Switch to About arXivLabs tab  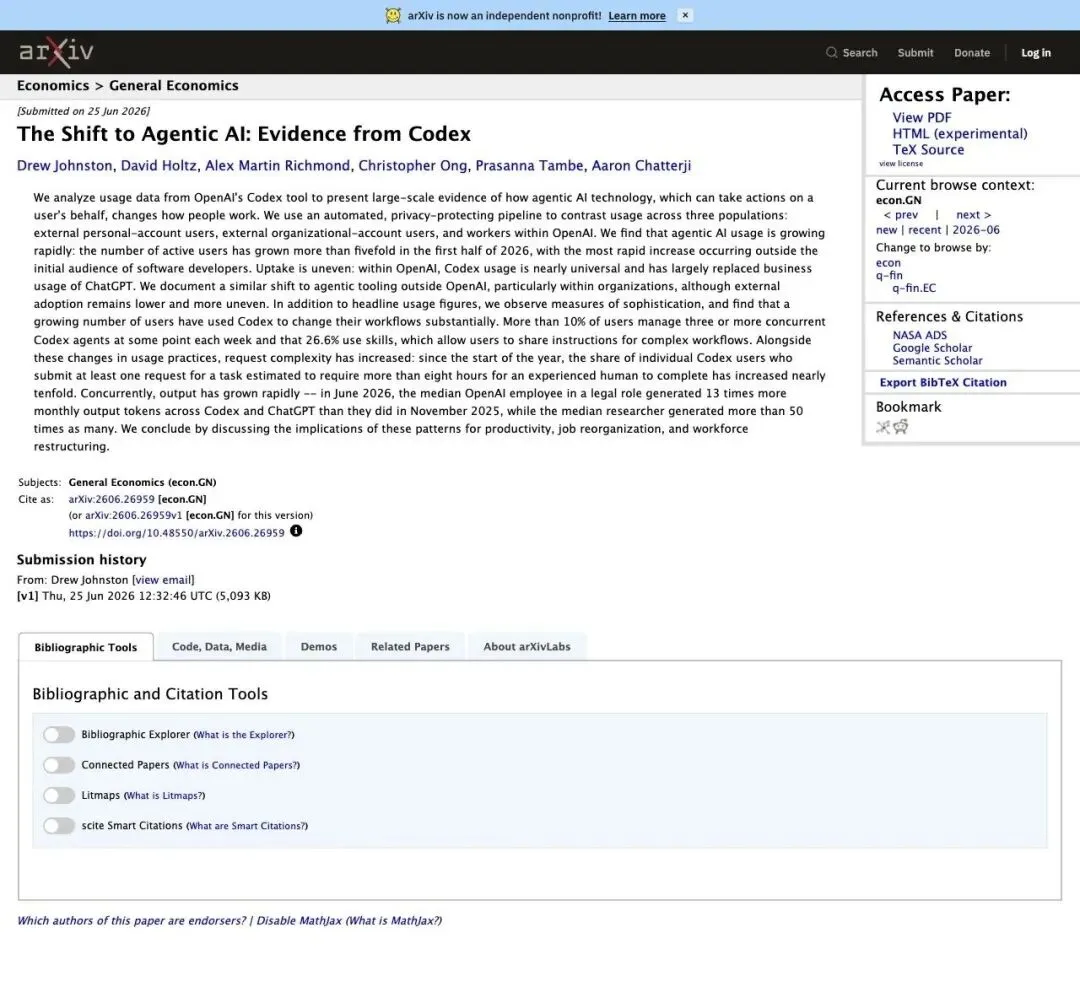pyautogui.click(x=527, y=647)
